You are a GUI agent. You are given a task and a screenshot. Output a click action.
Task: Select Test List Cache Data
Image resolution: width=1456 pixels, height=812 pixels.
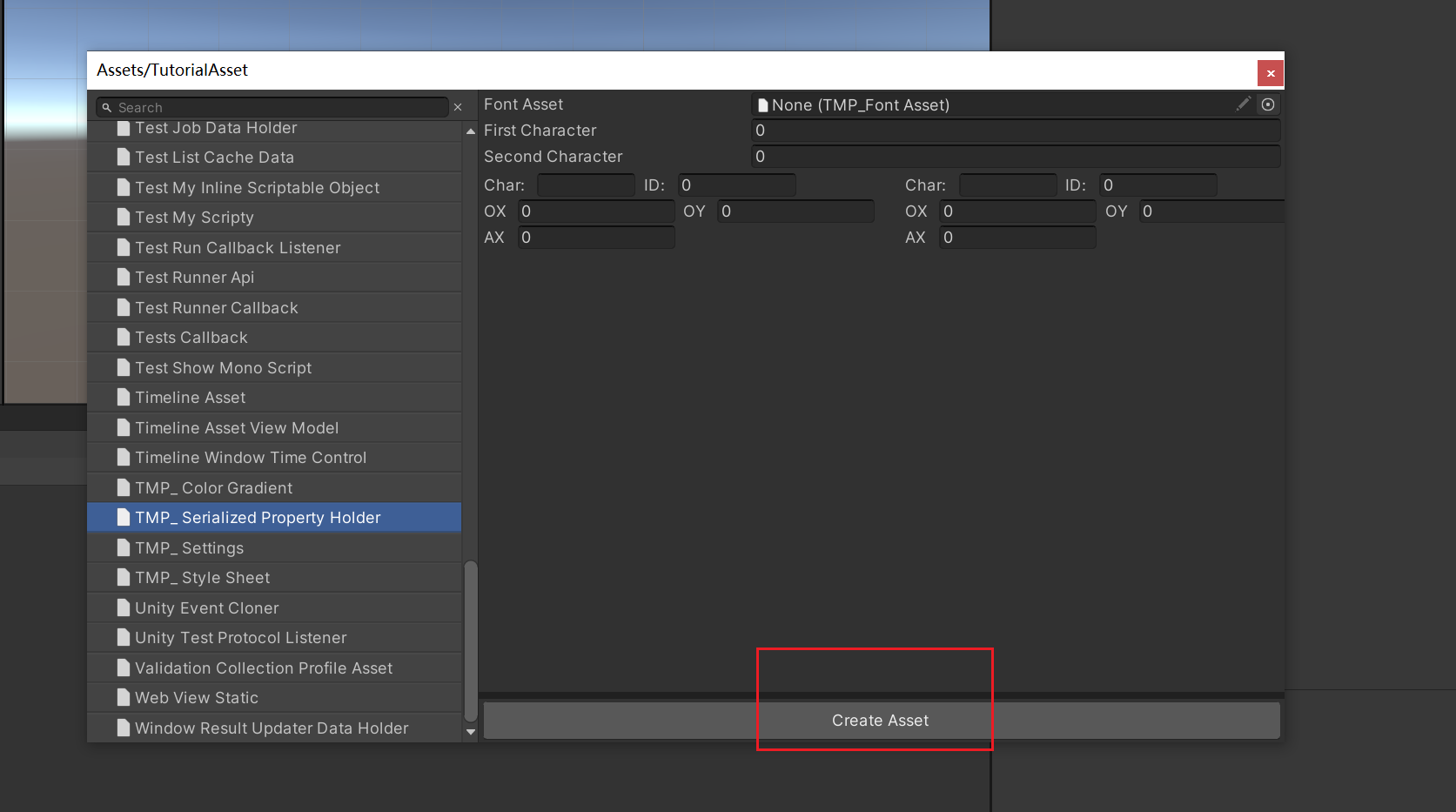[274, 158]
